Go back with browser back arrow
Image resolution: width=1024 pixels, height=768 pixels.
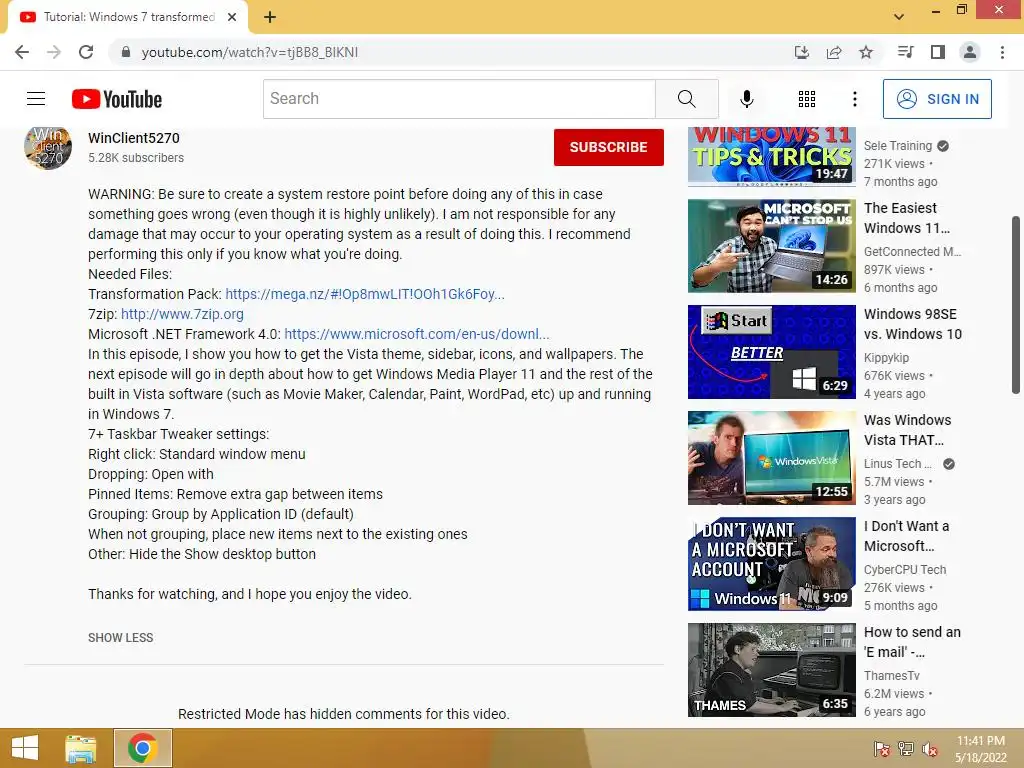tap(22, 52)
